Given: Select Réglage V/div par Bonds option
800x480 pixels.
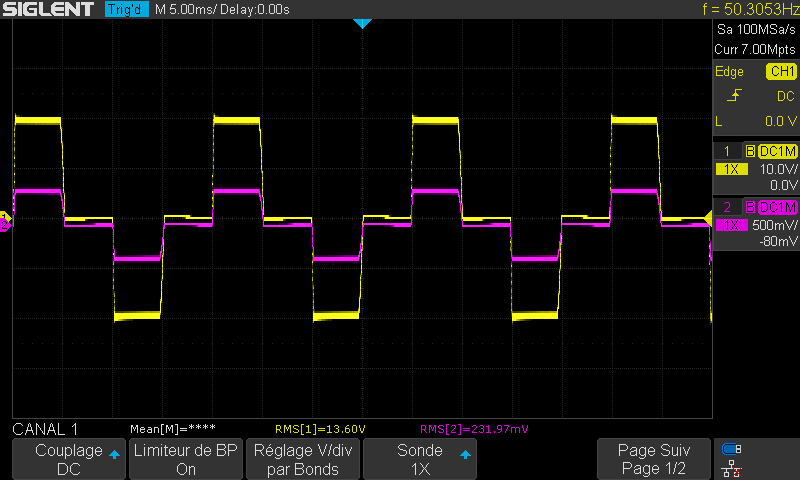Looking at the screenshot, I should [x=303, y=459].
